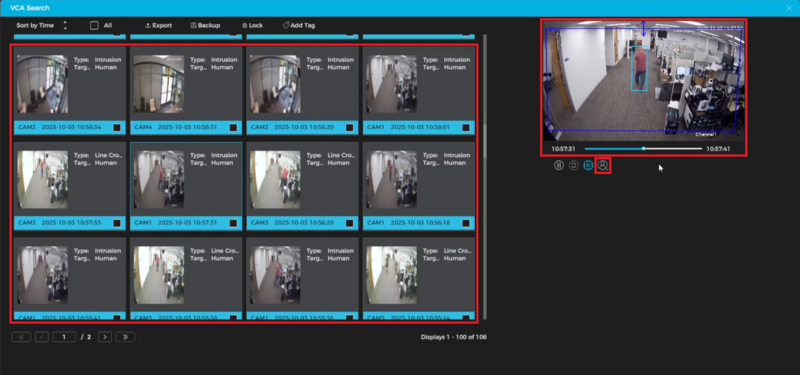Select checkbox for CAM3 10:57:33 event
This screenshot has width=800, height=375.
click(x=117, y=223)
